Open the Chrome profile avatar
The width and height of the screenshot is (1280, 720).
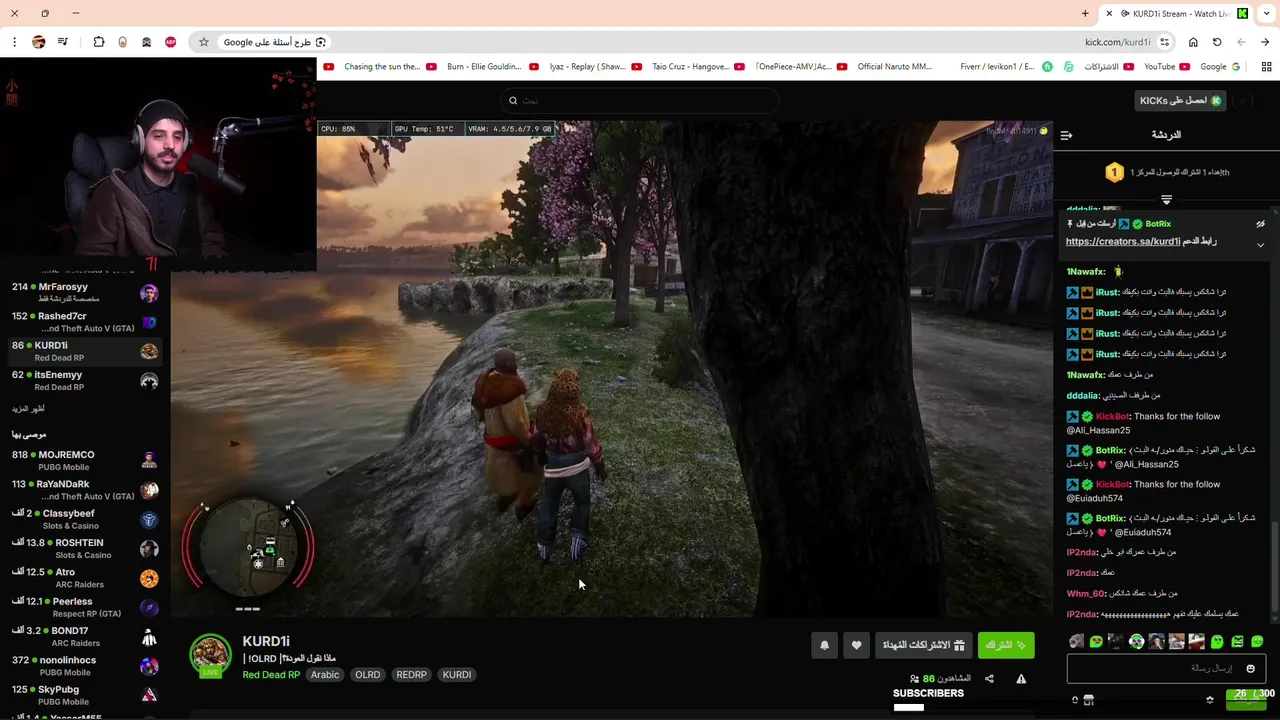[x=38, y=42]
